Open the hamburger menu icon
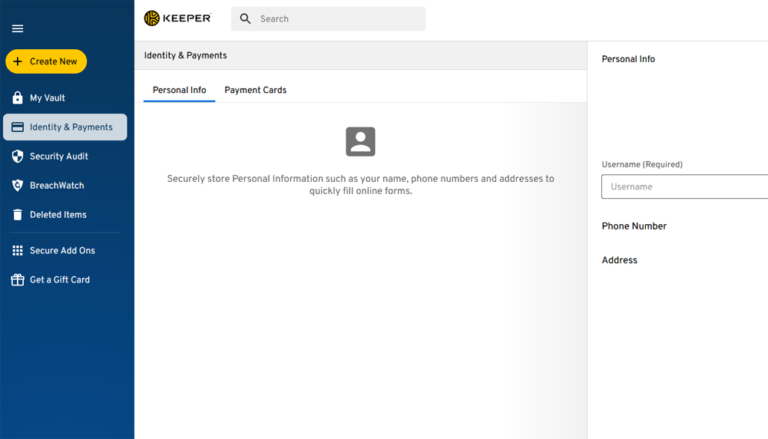768x439 pixels. tap(17, 28)
